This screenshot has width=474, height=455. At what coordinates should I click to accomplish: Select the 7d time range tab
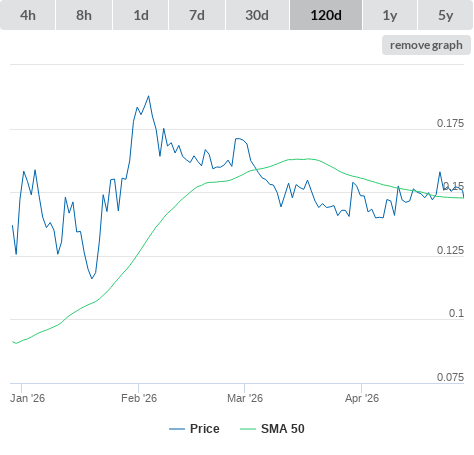click(197, 15)
